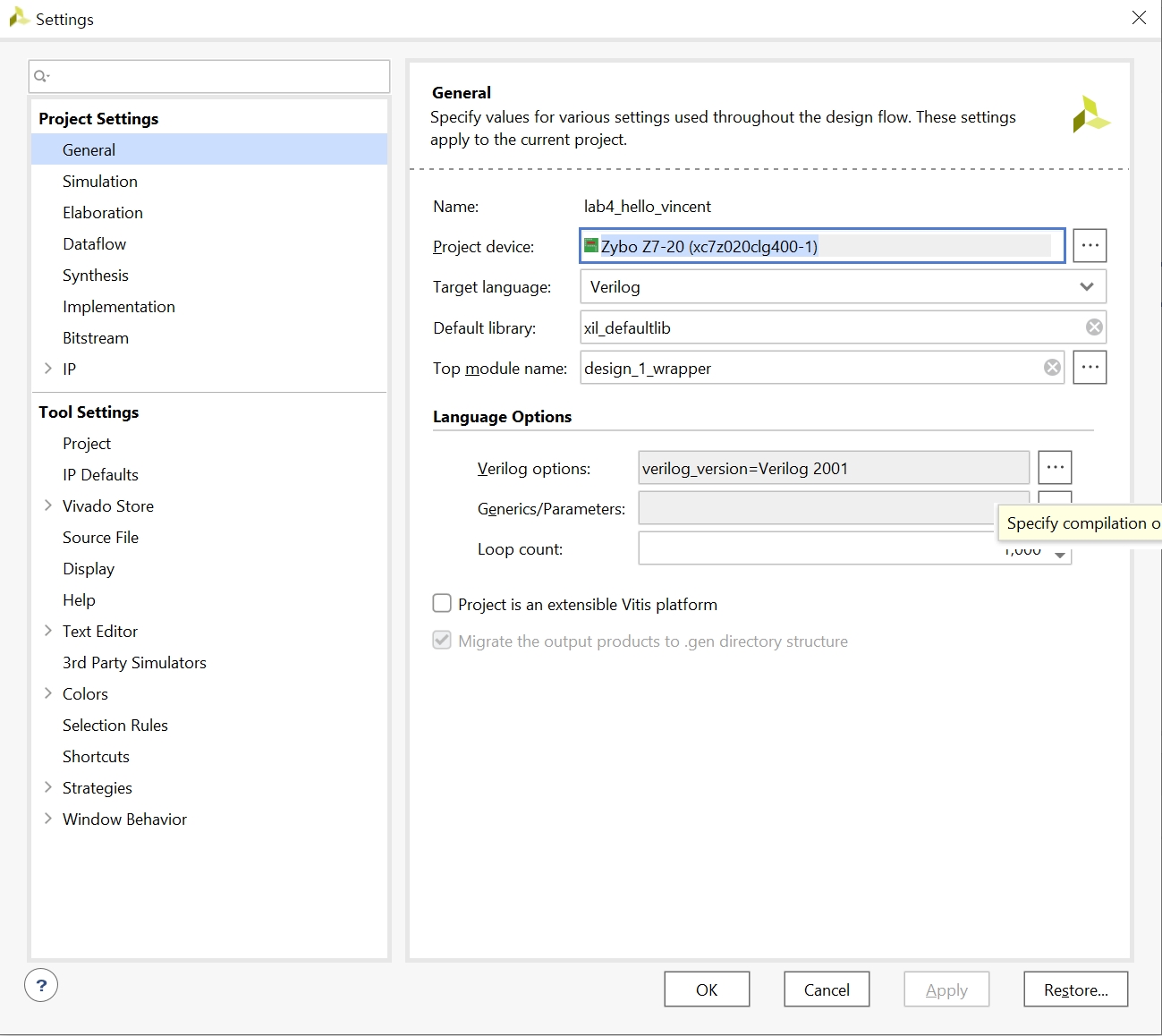Open Selection Rules settings
Viewport: 1162px width, 1036px height.
click(115, 725)
